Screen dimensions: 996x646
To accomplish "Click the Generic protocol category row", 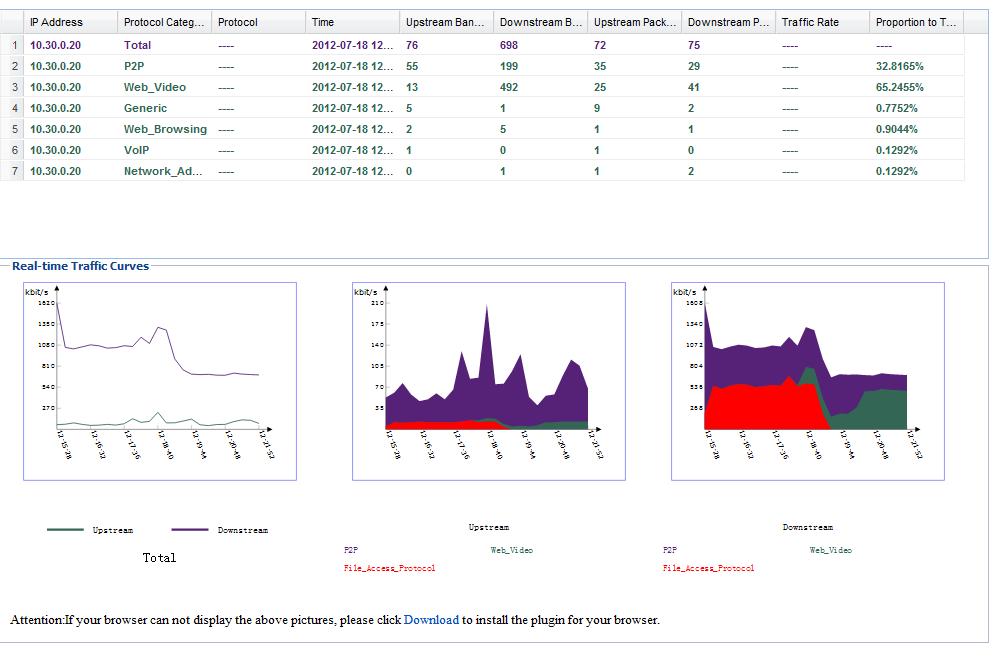I will [x=145, y=108].
